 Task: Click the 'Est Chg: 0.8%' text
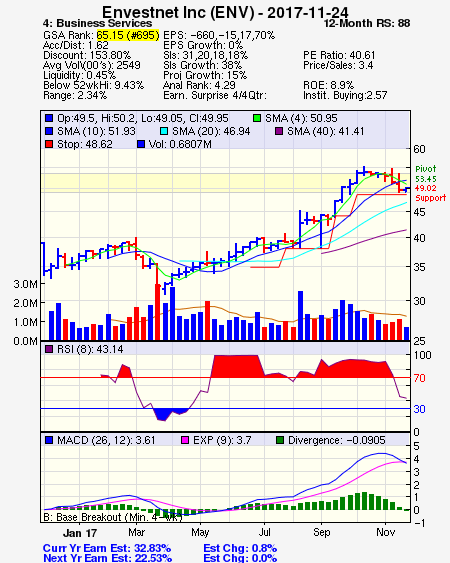click(x=240, y=549)
